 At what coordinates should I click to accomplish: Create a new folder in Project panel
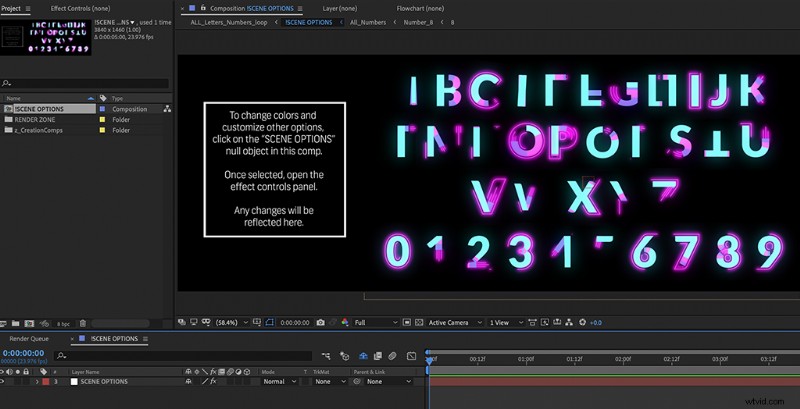(x=16, y=323)
